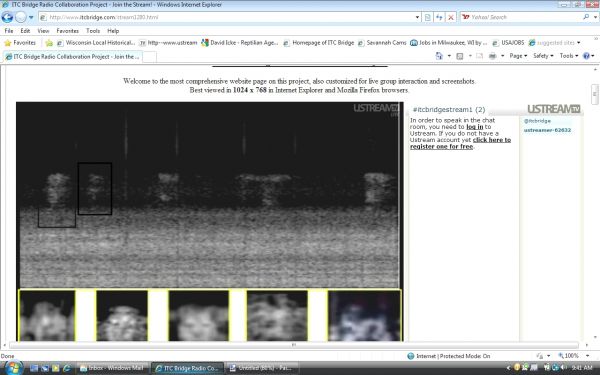Click the vertical page scrollbar thumb
The image size is (600, 375).
click(595, 94)
